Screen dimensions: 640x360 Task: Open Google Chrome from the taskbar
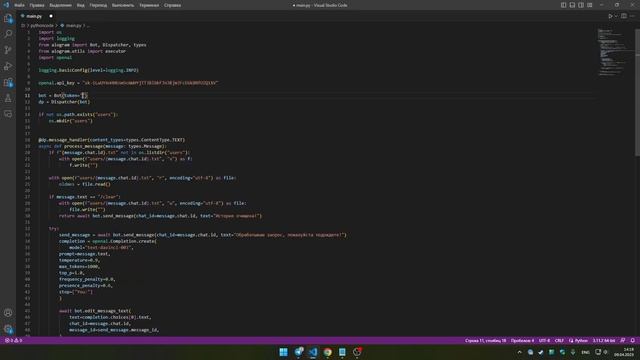click(x=327, y=352)
